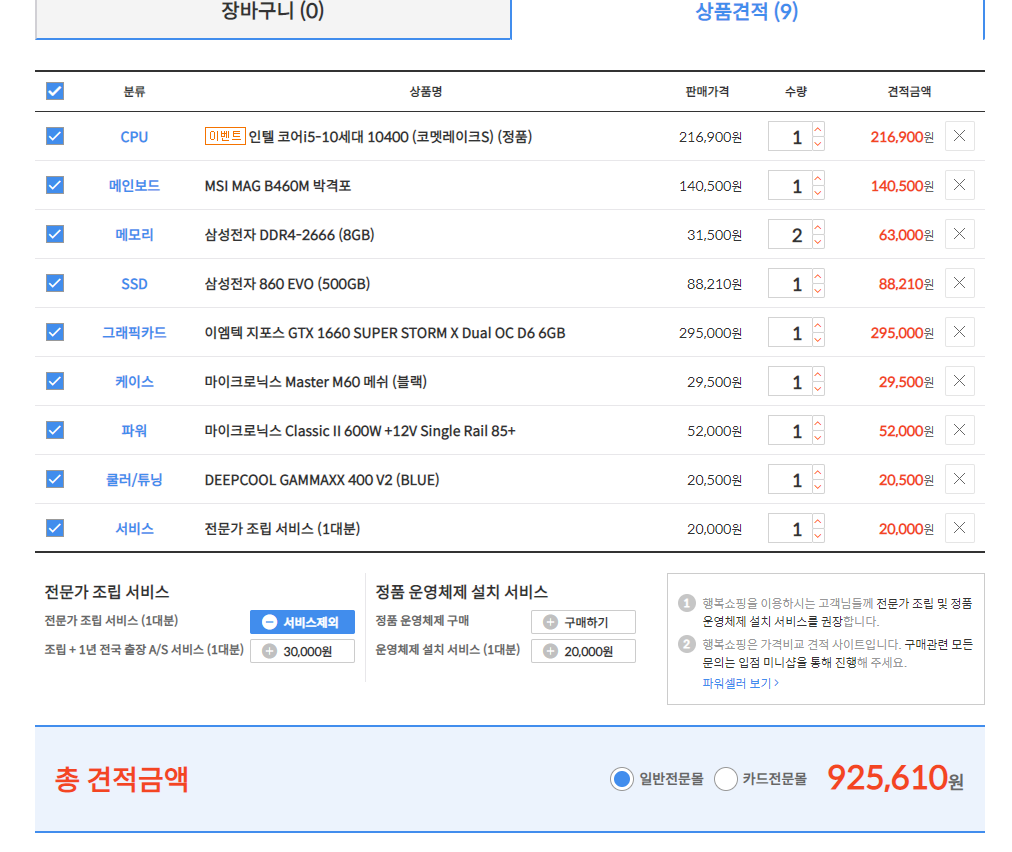Uncheck the 메모리 row checkbox
The width and height of the screenshot is (1012, 852).
[55, 234]
